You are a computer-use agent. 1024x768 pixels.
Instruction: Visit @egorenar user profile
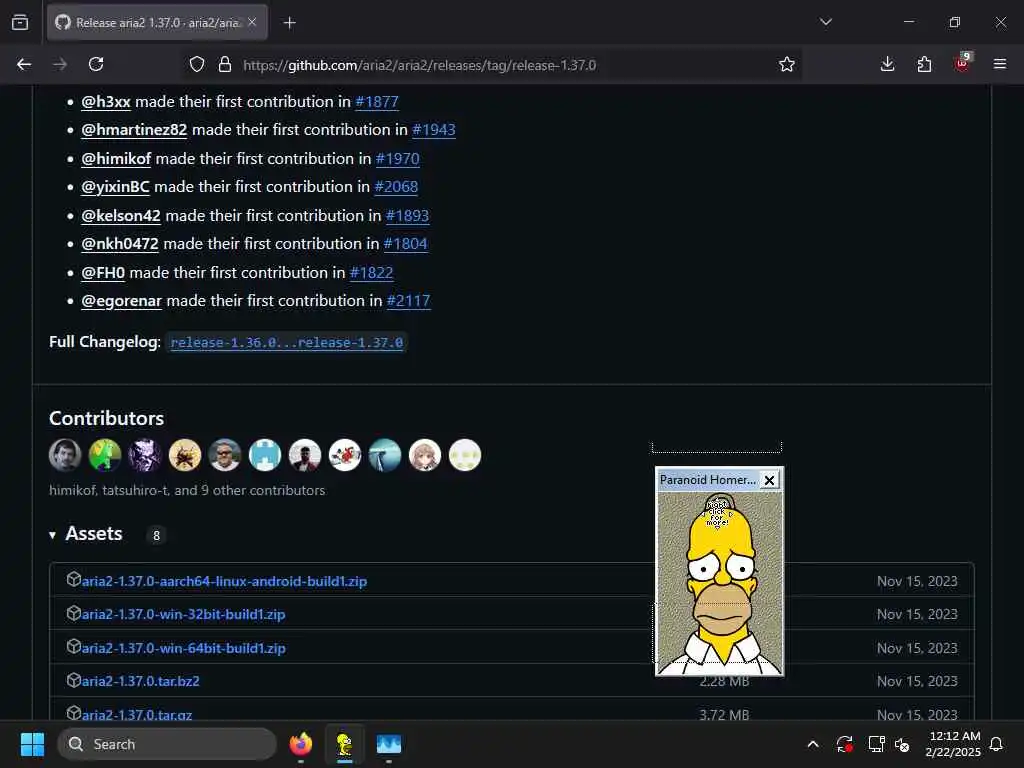tap(121, 300)
